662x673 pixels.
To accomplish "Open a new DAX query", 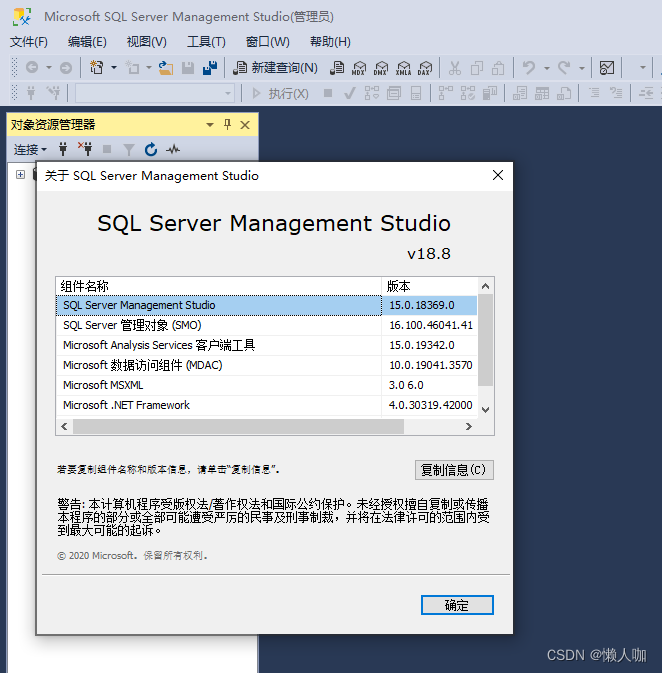I will pos(425,68).
